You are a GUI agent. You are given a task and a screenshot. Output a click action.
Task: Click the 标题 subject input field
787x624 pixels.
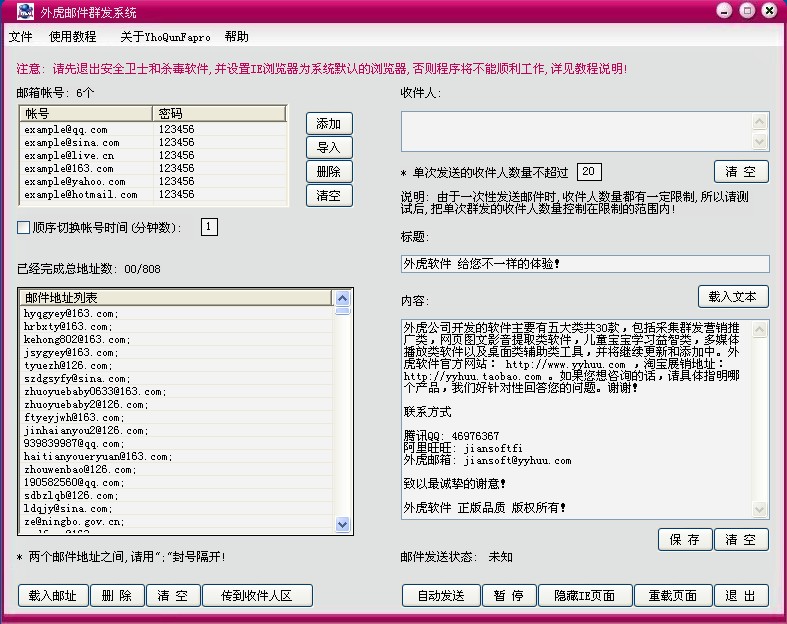(585, 264)
